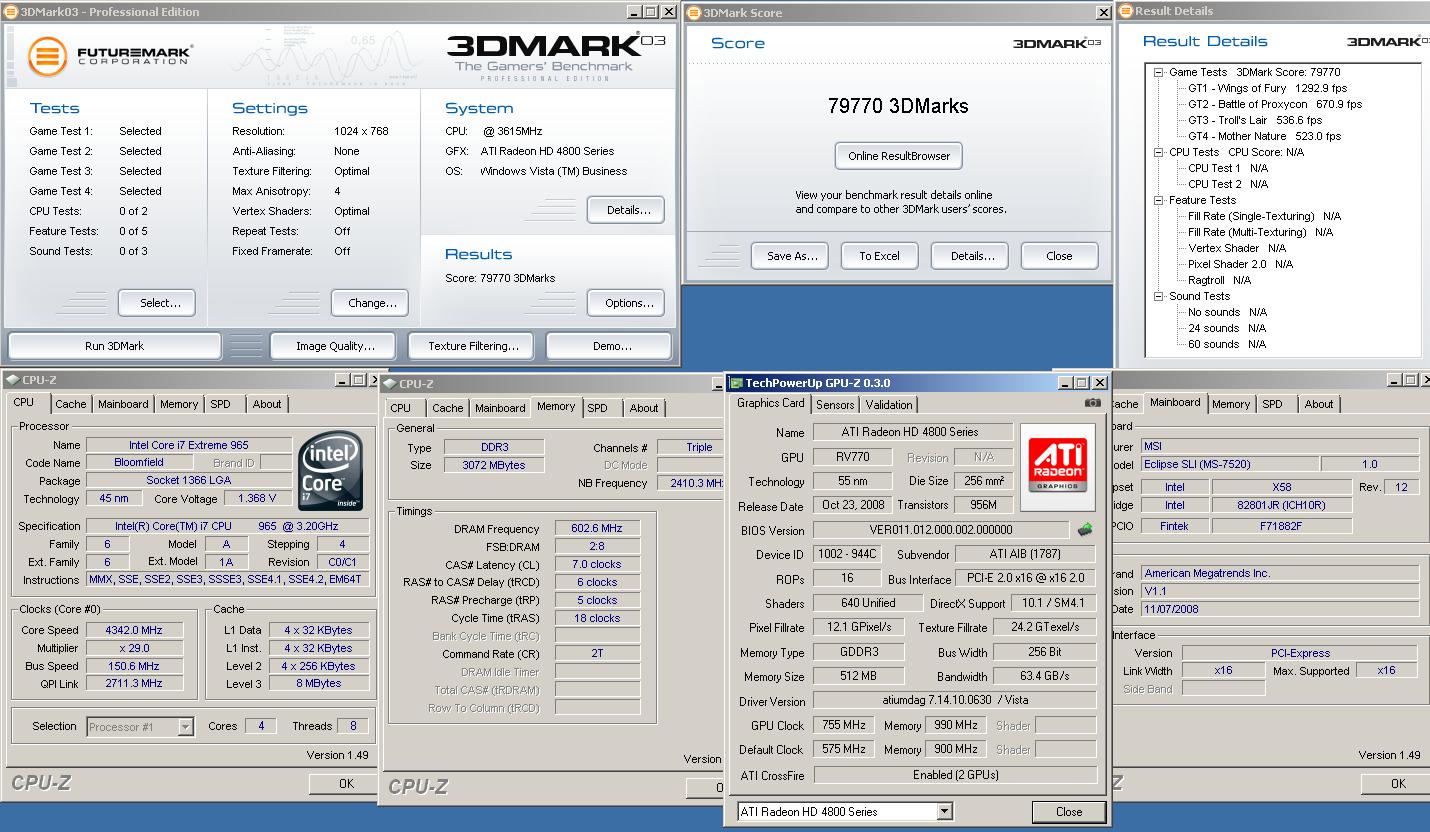
Task: Collapse the Game Tests tree node
Action: [x=1158, y=72]
